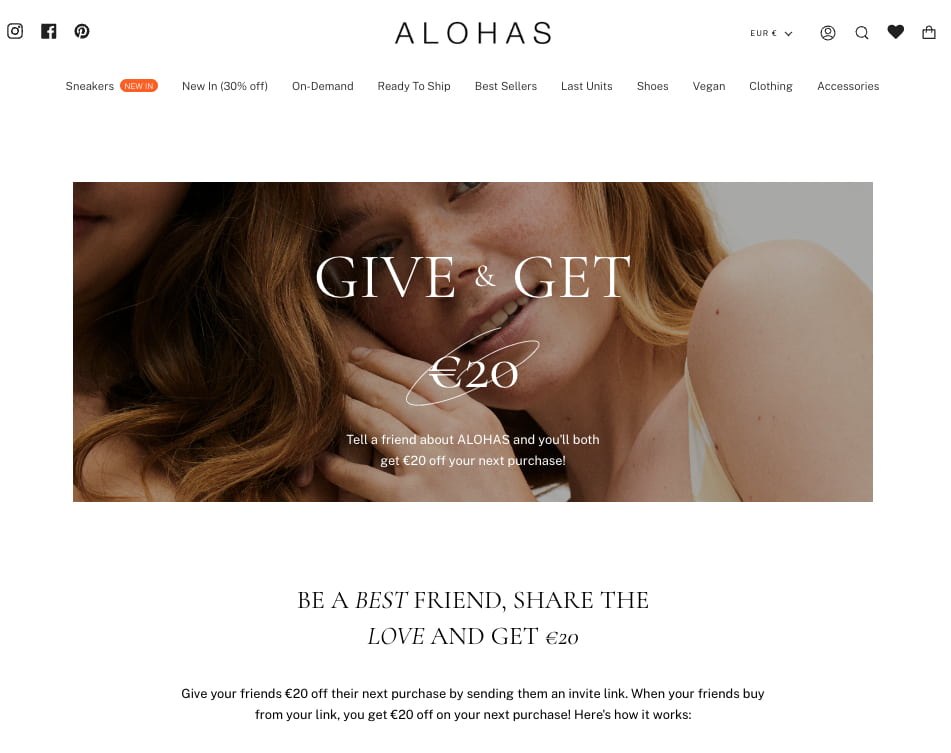Open the Facebook icon in header
Screen dimensions: 951x753
(49, 32)
